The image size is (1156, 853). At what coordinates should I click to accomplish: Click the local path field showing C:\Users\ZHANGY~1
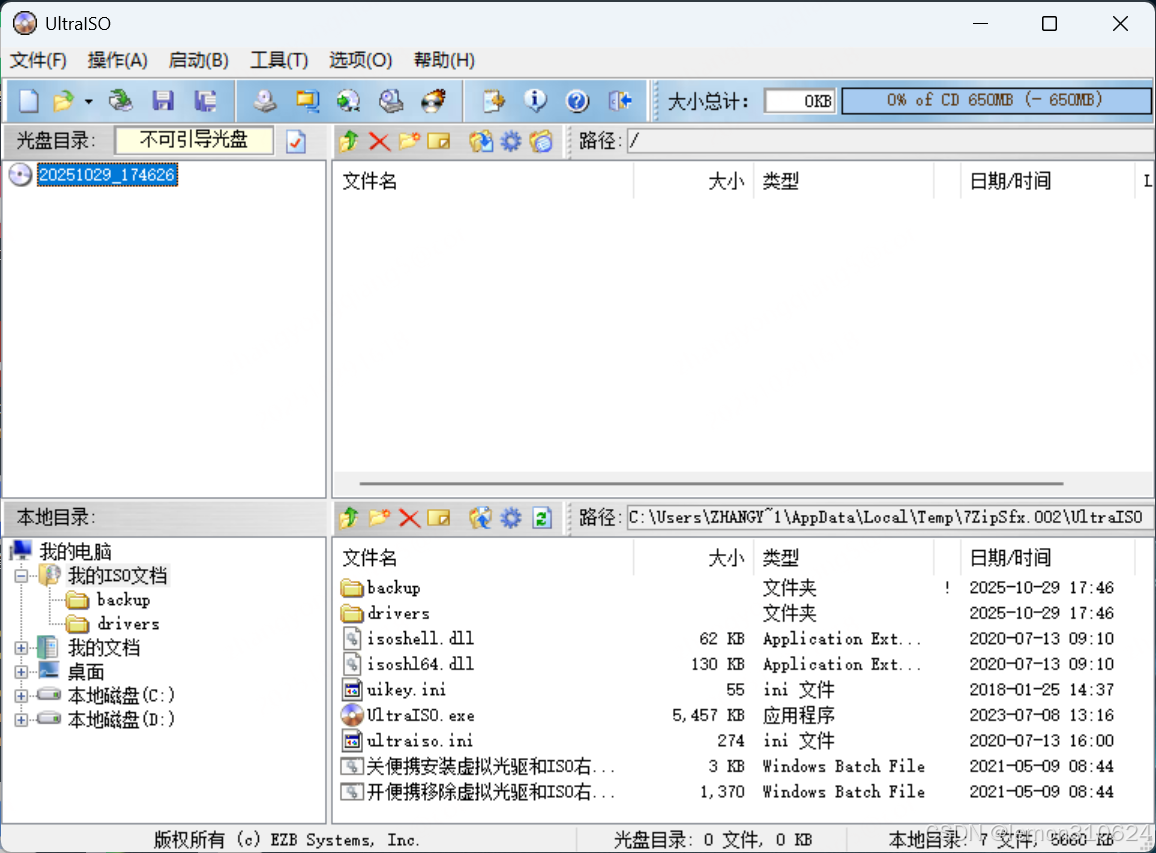point(890,518)
